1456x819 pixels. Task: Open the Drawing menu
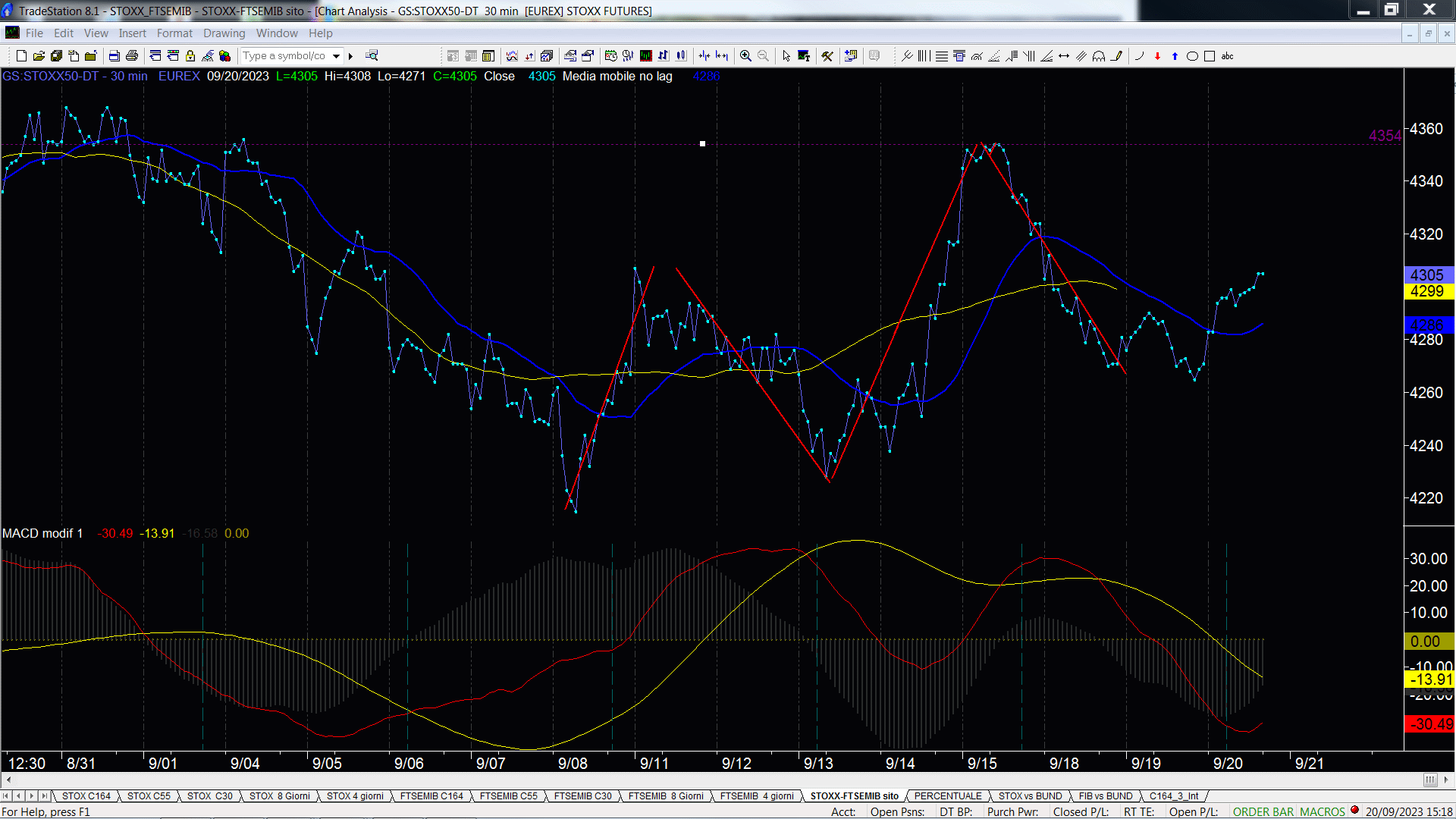pyautogui.click(x=224, y=33)
